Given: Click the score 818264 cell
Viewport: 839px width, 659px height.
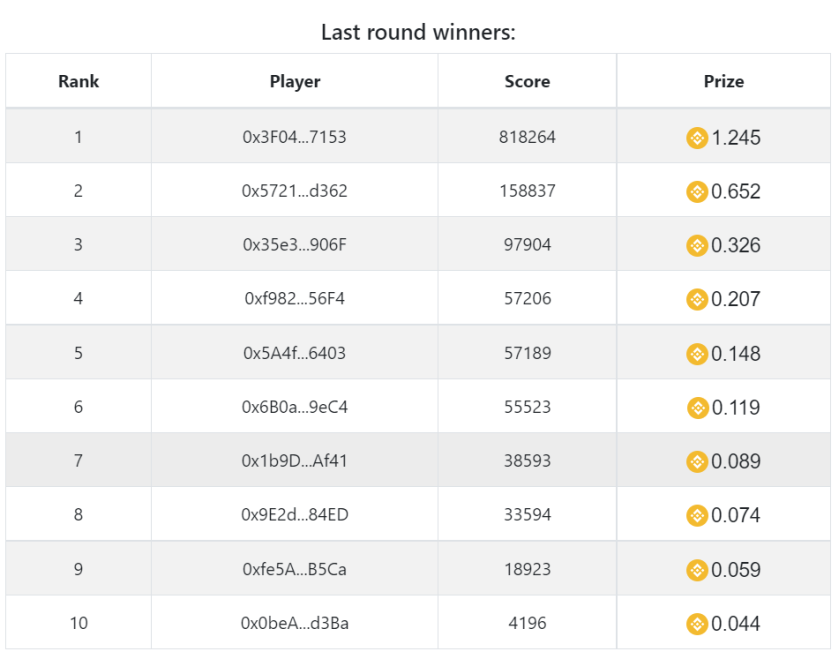Looking at the screenshot, I should coord(527,137).
